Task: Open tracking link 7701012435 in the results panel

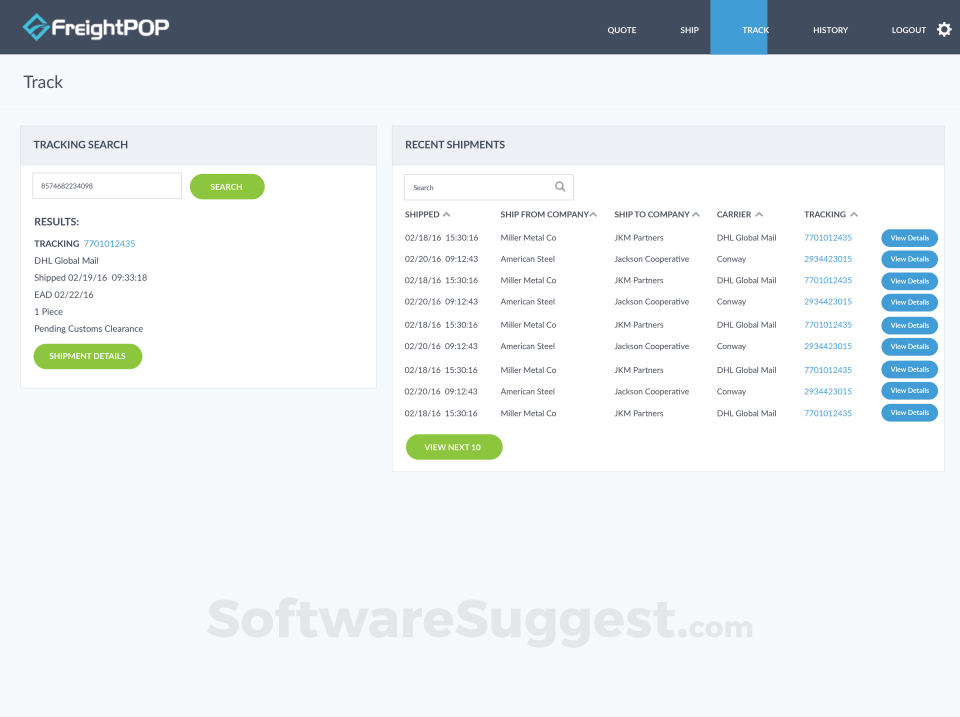Action: (110, 243)
